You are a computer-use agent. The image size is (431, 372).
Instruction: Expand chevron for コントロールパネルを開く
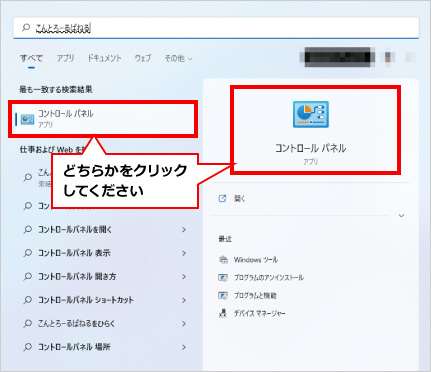[x=184, y=230]
